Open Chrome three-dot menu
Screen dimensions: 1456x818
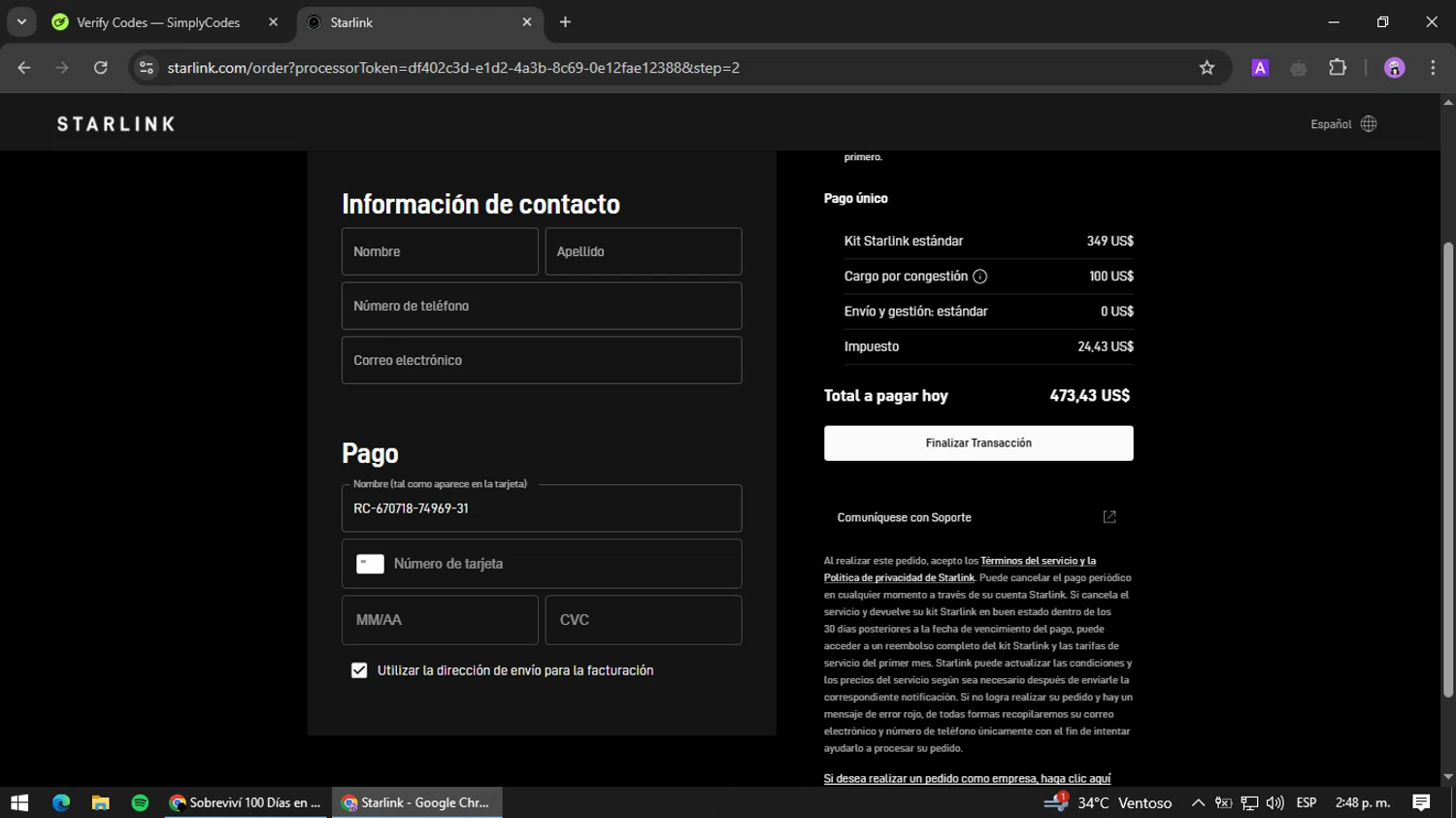[1433, 68]
